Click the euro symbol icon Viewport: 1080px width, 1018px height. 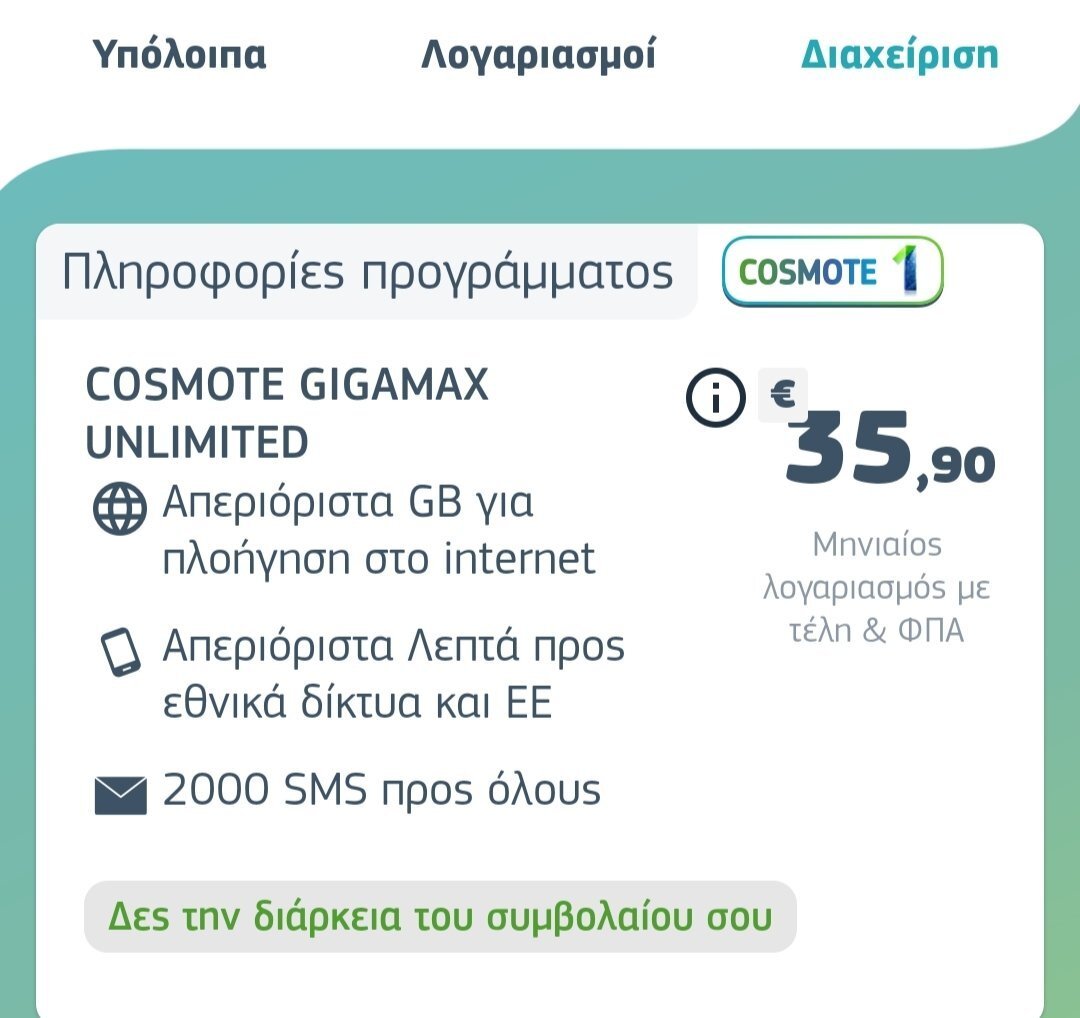pyautogui.click(x=782, y=395)
